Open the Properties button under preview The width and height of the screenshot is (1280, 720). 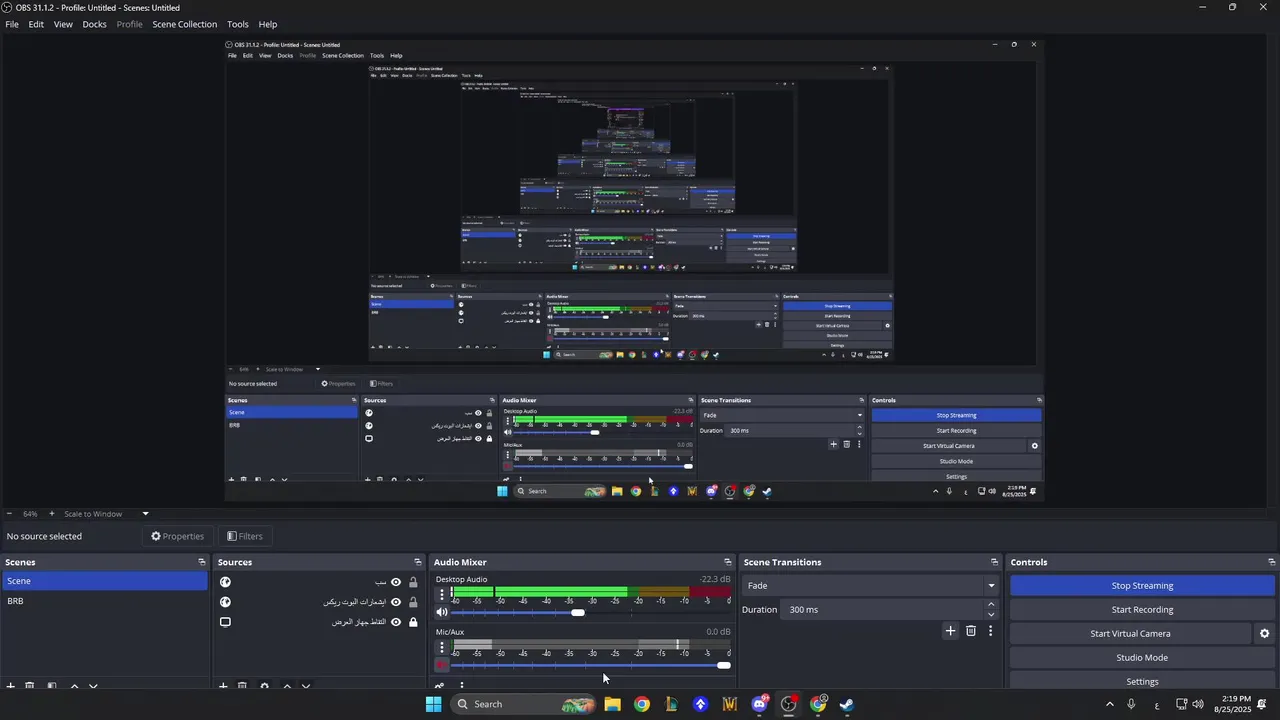[177, 536]
